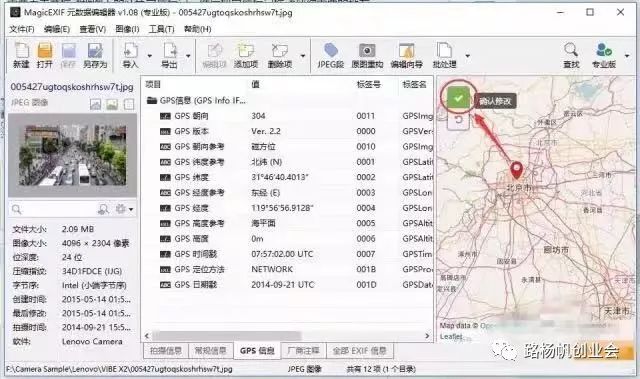This screenshot has height=379, width=640.
Task: Click the horizontal scrollbar in GPS list
Action: [227, 336]
